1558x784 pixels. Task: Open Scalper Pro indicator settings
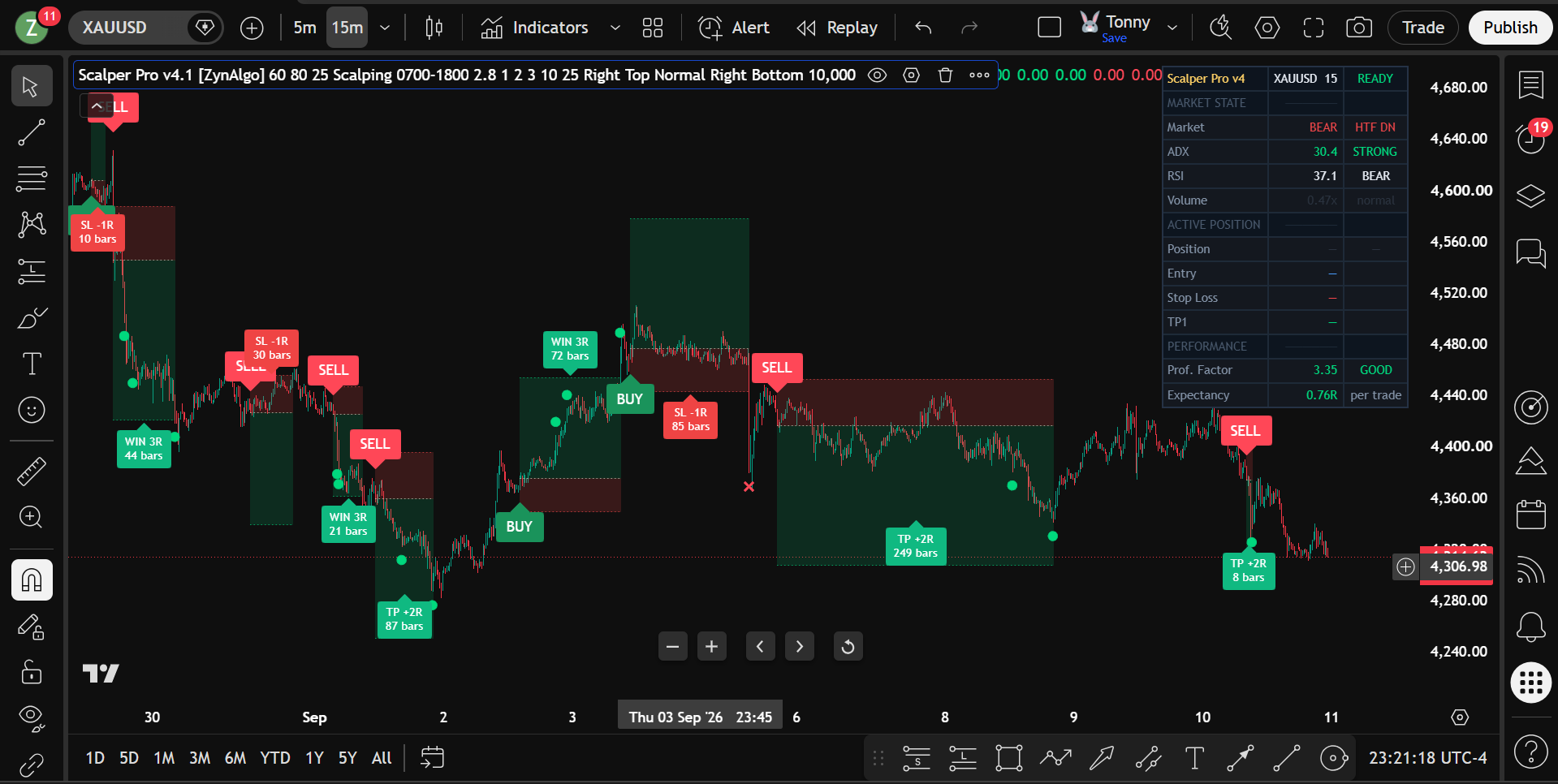911,75
